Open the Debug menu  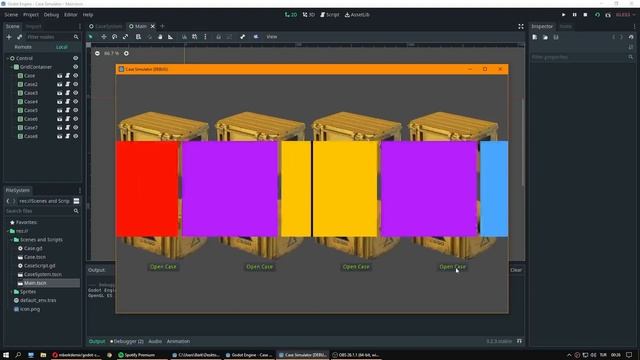tap(51, 15)
